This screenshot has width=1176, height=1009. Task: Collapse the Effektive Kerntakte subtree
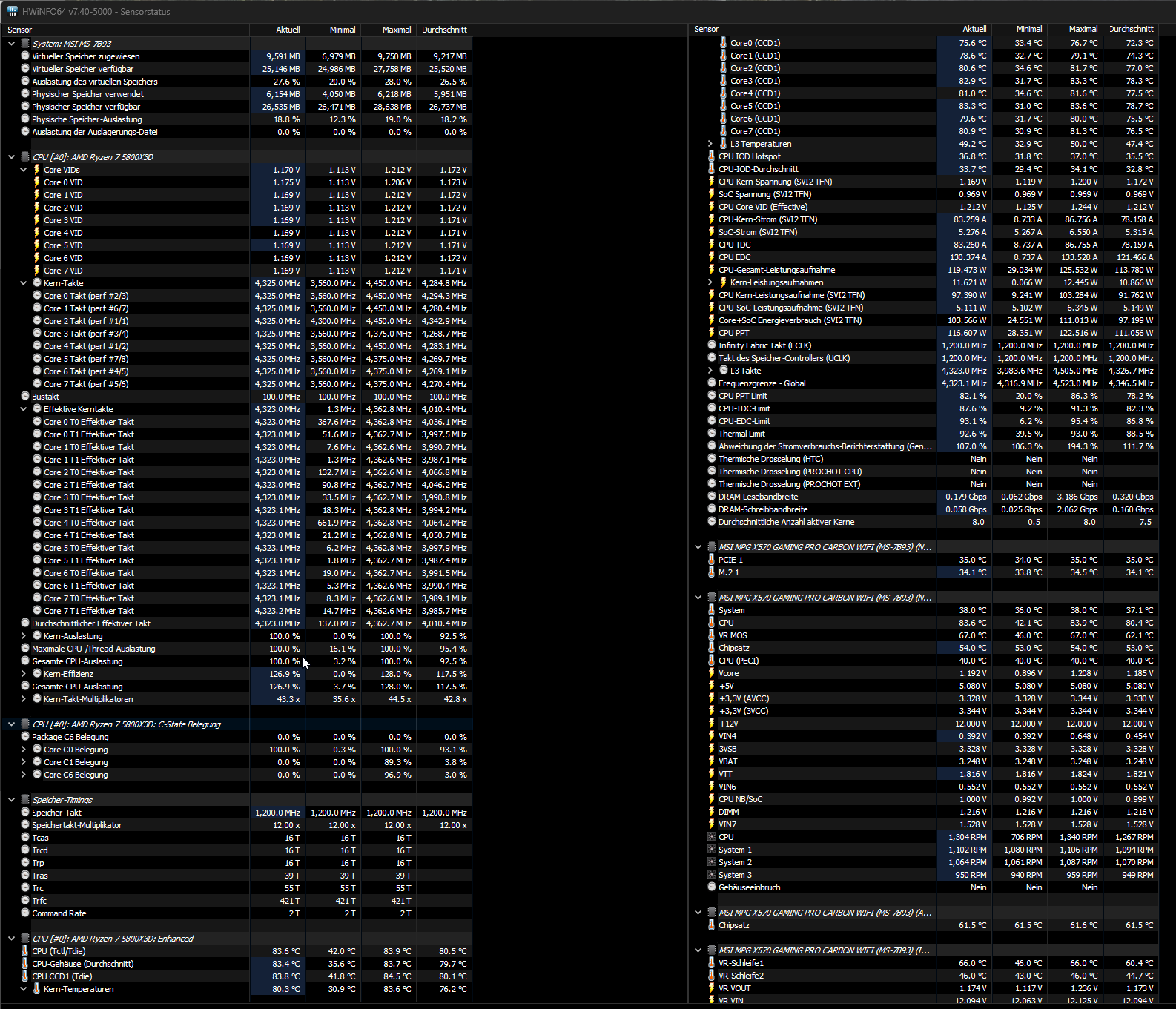pos(23,409)
